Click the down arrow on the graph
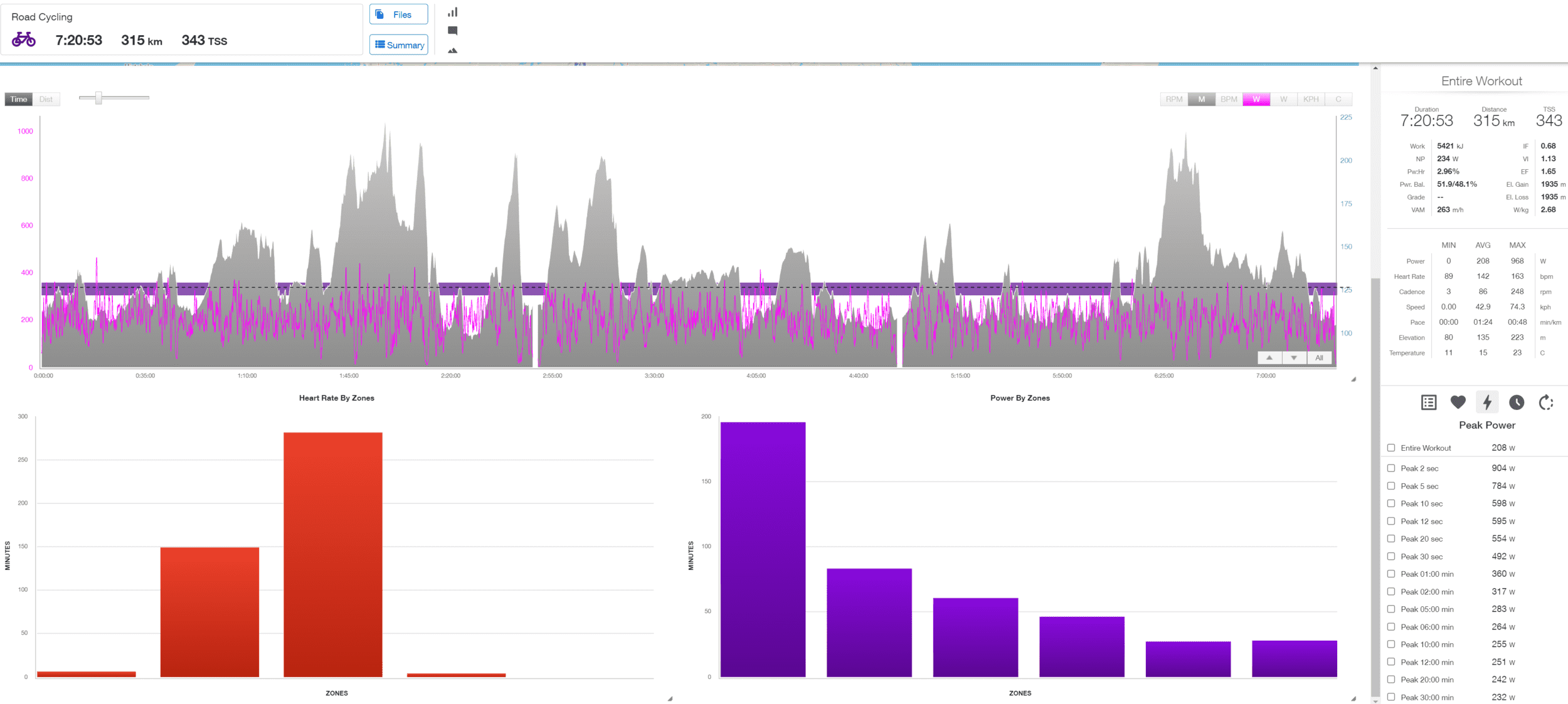Screen dimensions: 1568x704 1294,358
